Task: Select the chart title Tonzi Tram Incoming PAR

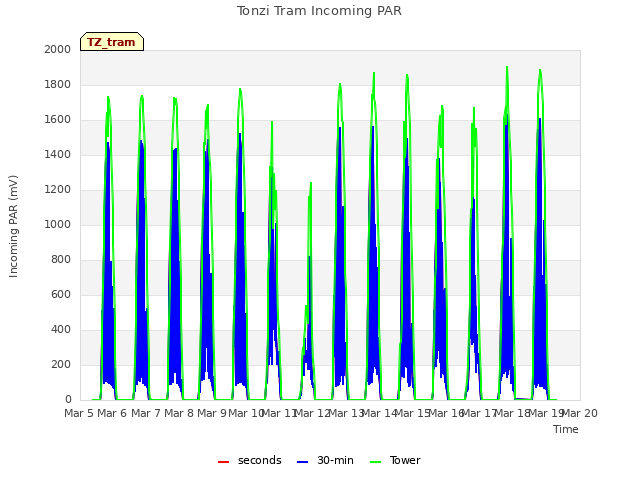Action: [319, 11]
